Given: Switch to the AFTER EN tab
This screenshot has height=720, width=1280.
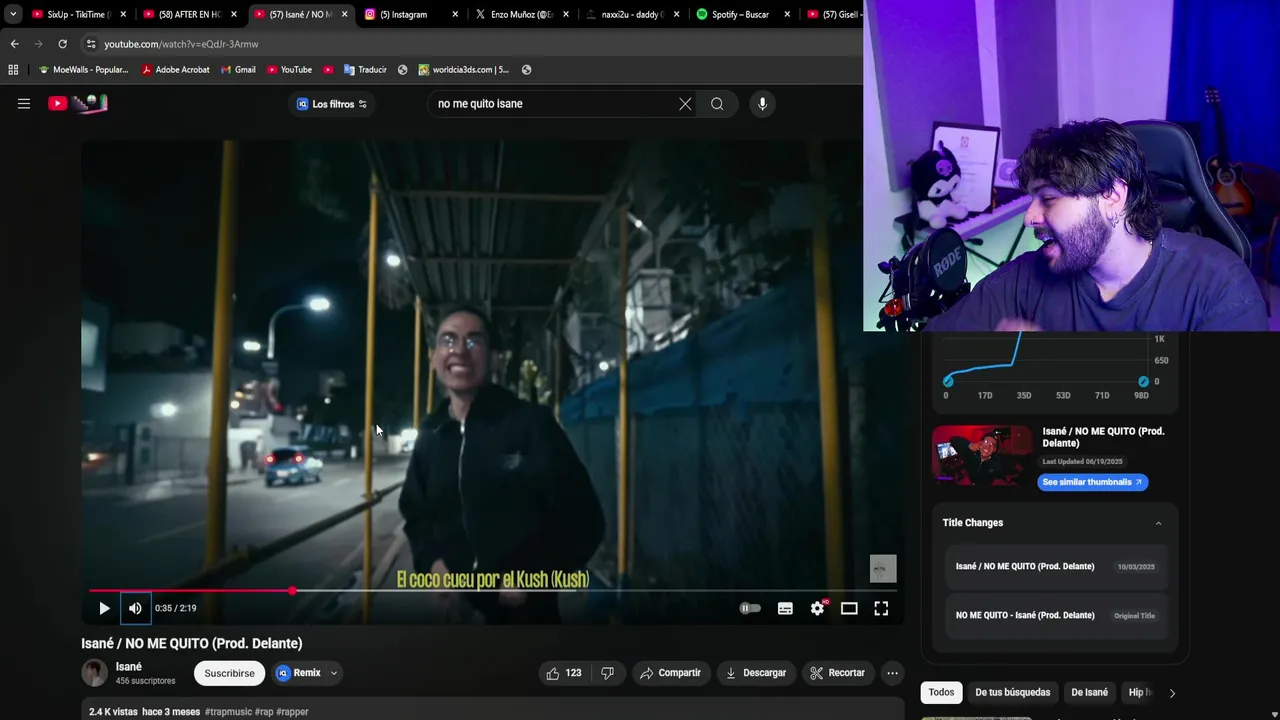Looking at the screenshot, I should point(188,14).
